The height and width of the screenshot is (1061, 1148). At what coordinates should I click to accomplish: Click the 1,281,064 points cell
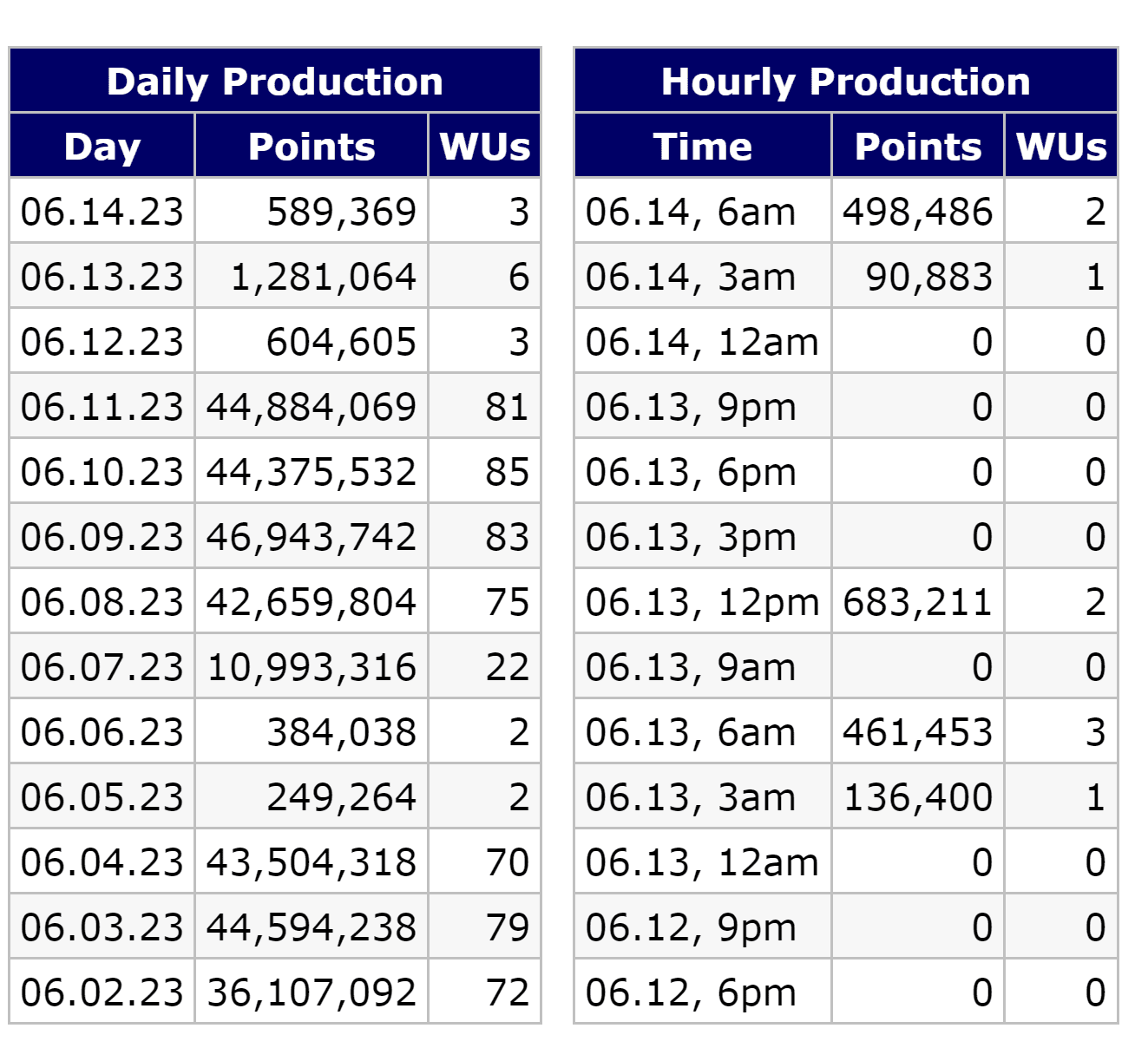click(323, 277)
